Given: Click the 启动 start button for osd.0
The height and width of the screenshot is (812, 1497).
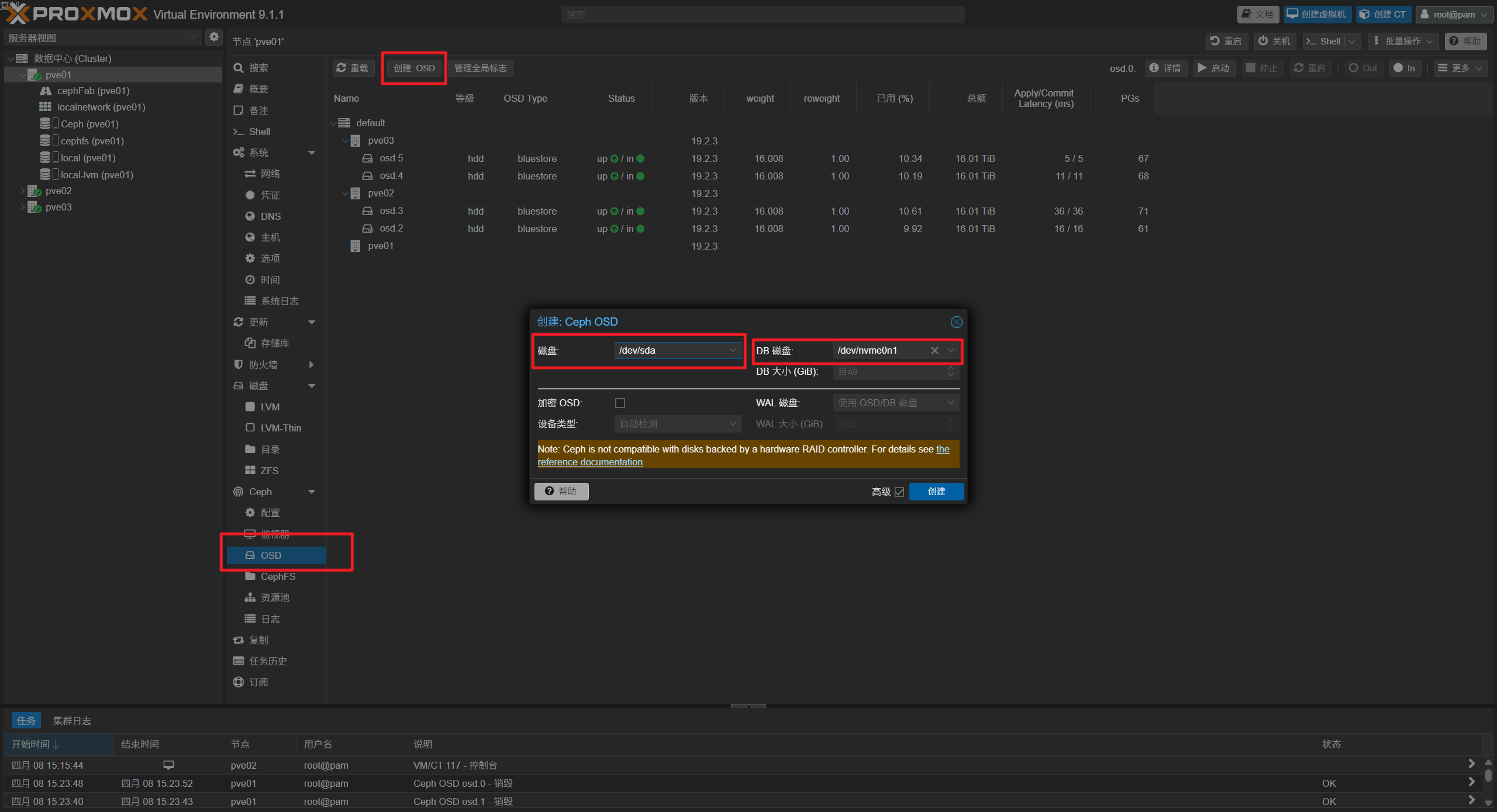Looking at the screenshot, I should pyautogui.click(x=1214, y=68).
